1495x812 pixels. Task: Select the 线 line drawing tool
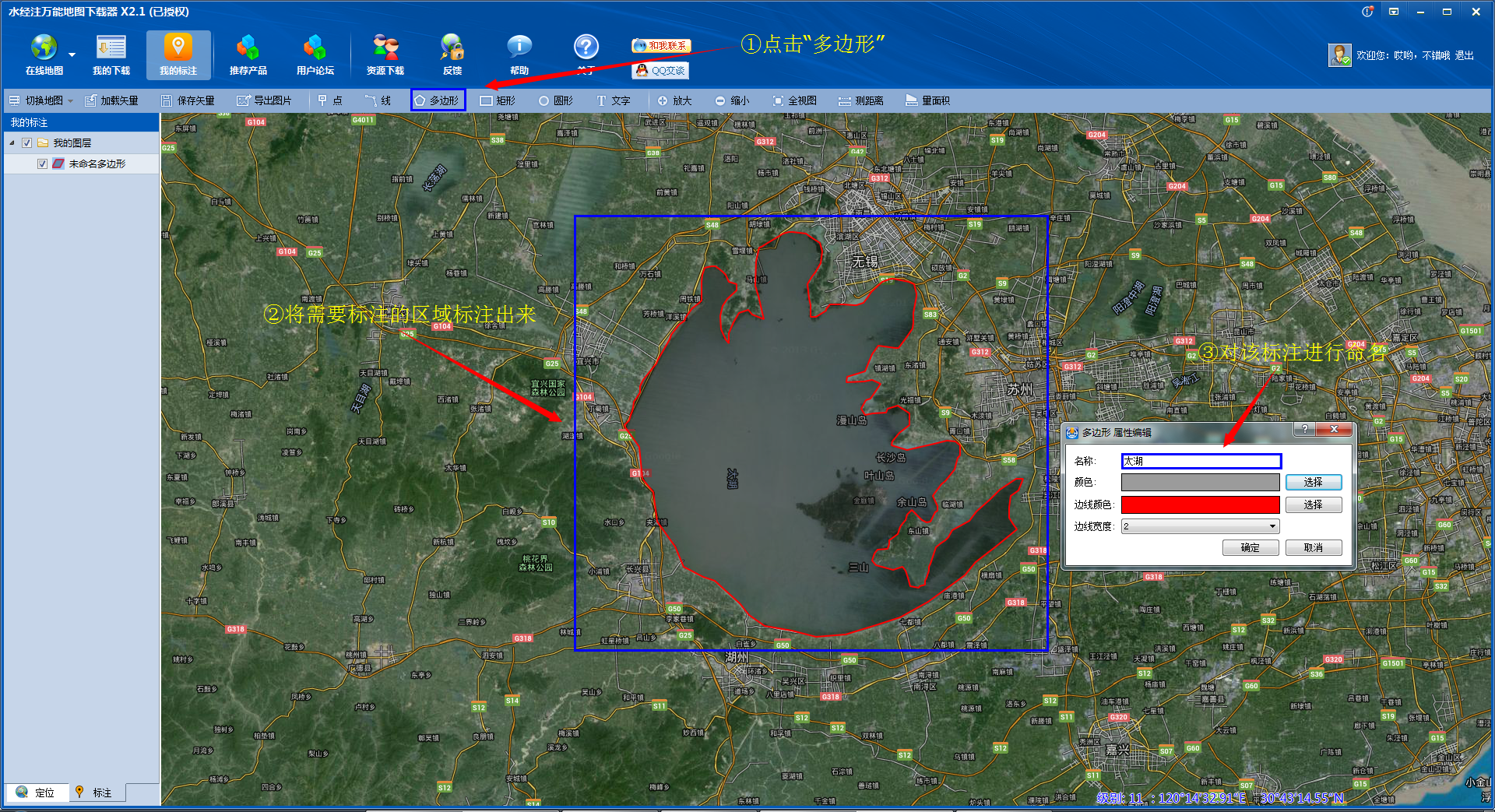pos(378,100)
